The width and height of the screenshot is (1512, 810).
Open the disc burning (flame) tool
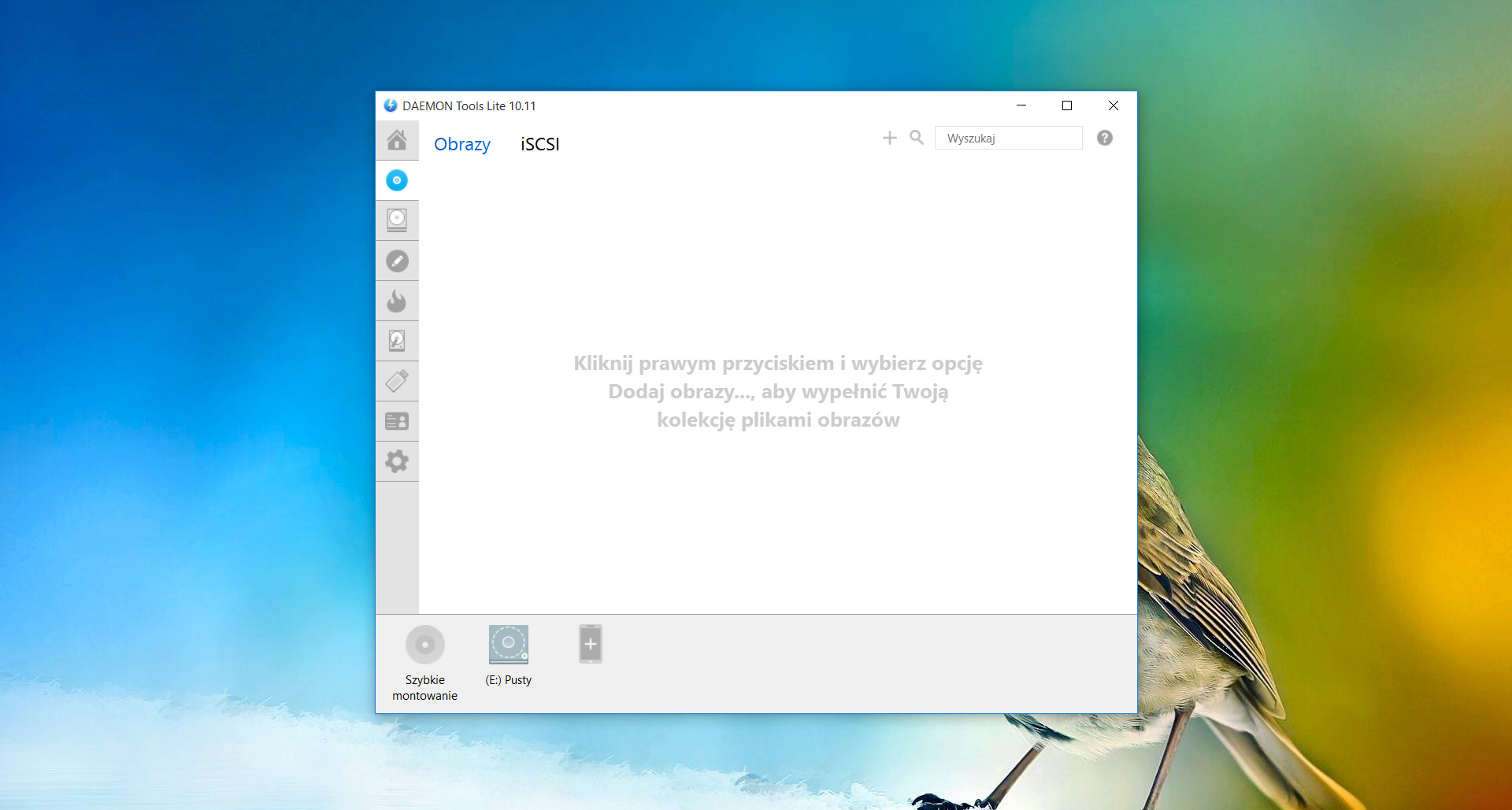pos(397,301)
